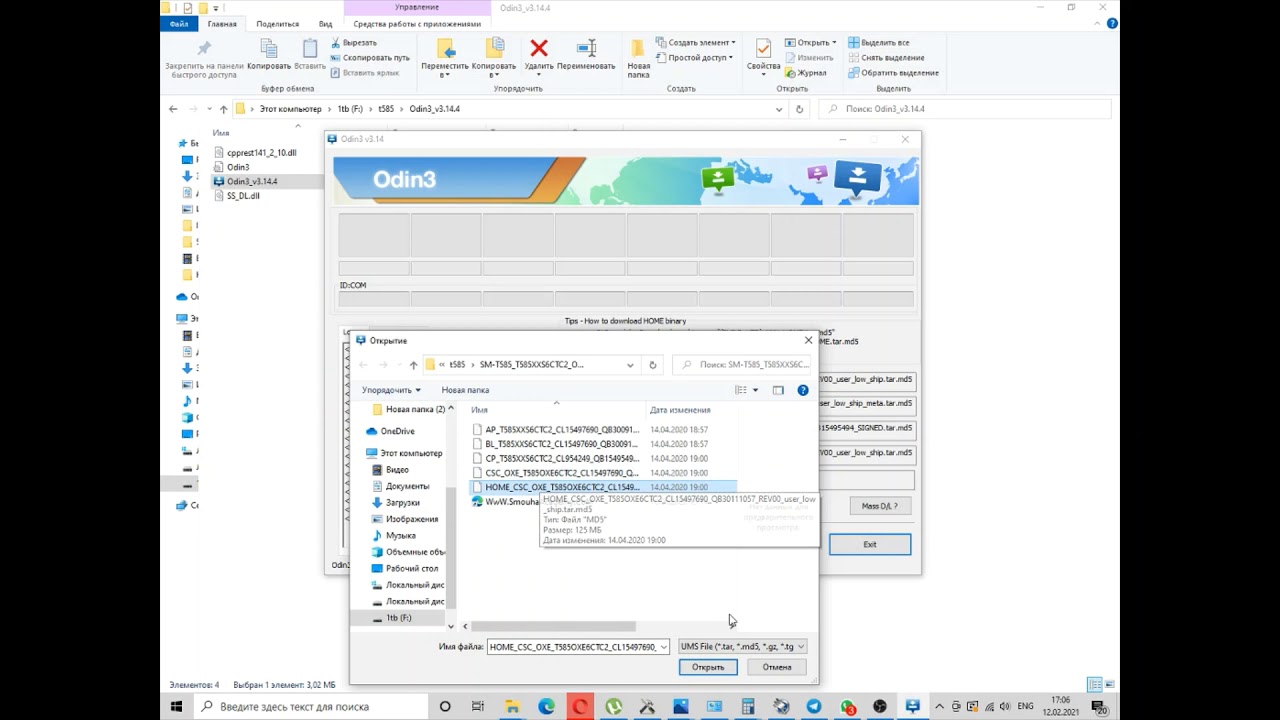
Task: Open Создать элемент dropdown in ribbon
Action: (695, 43)
